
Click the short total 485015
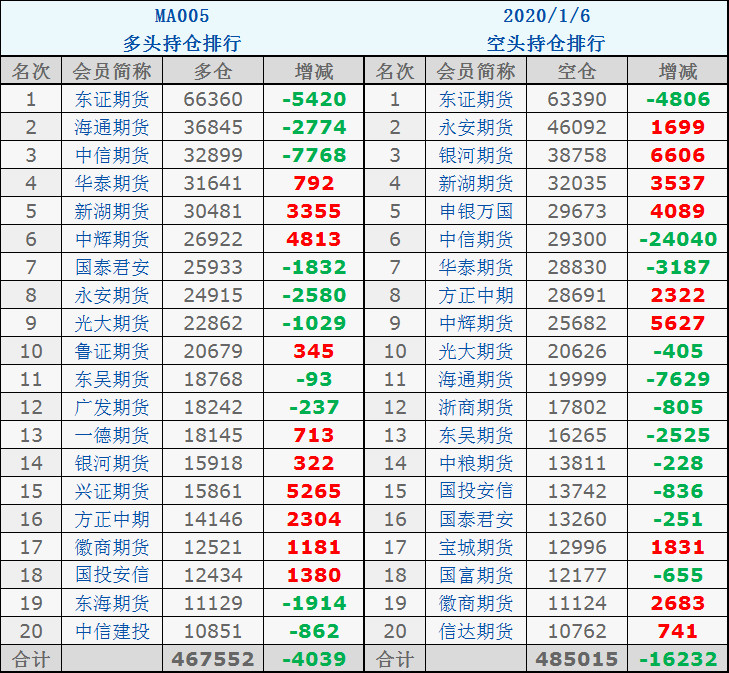(x=577, y=659)
